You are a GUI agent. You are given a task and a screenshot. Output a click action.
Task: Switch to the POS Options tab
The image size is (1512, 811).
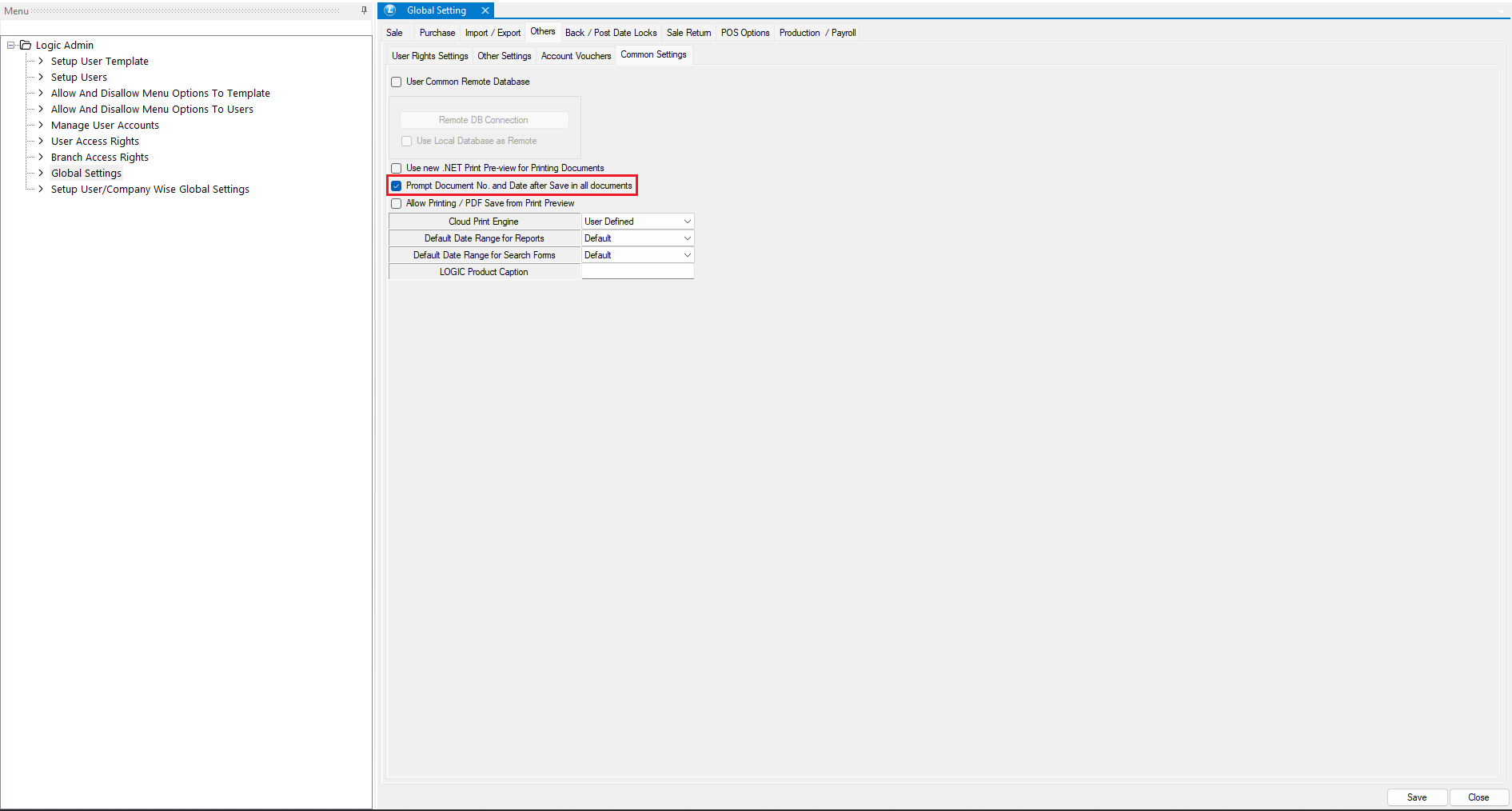point(744,33)
